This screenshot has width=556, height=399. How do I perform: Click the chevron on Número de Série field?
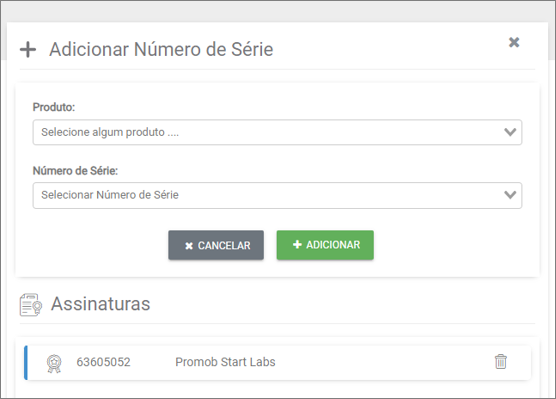click(x=510, y=195)
